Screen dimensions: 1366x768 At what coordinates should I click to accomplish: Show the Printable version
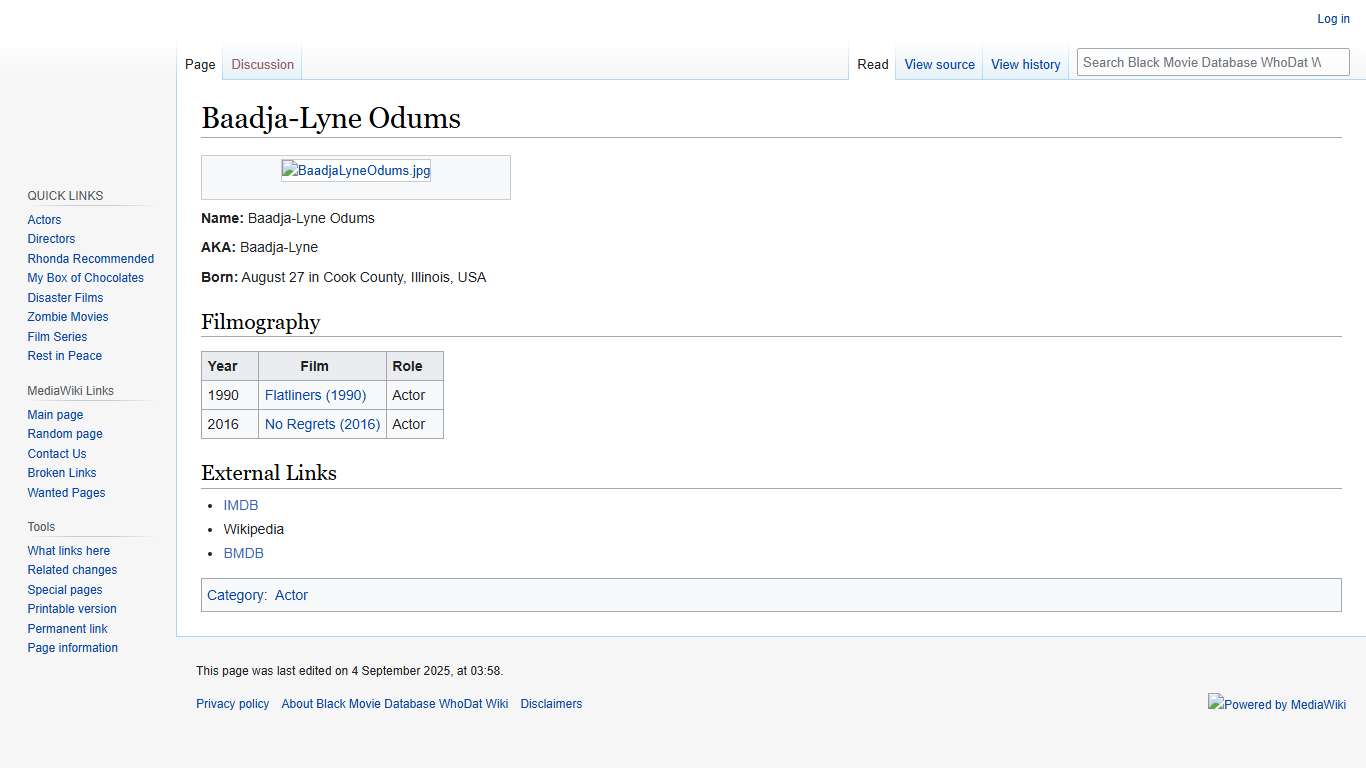(71, 608)
